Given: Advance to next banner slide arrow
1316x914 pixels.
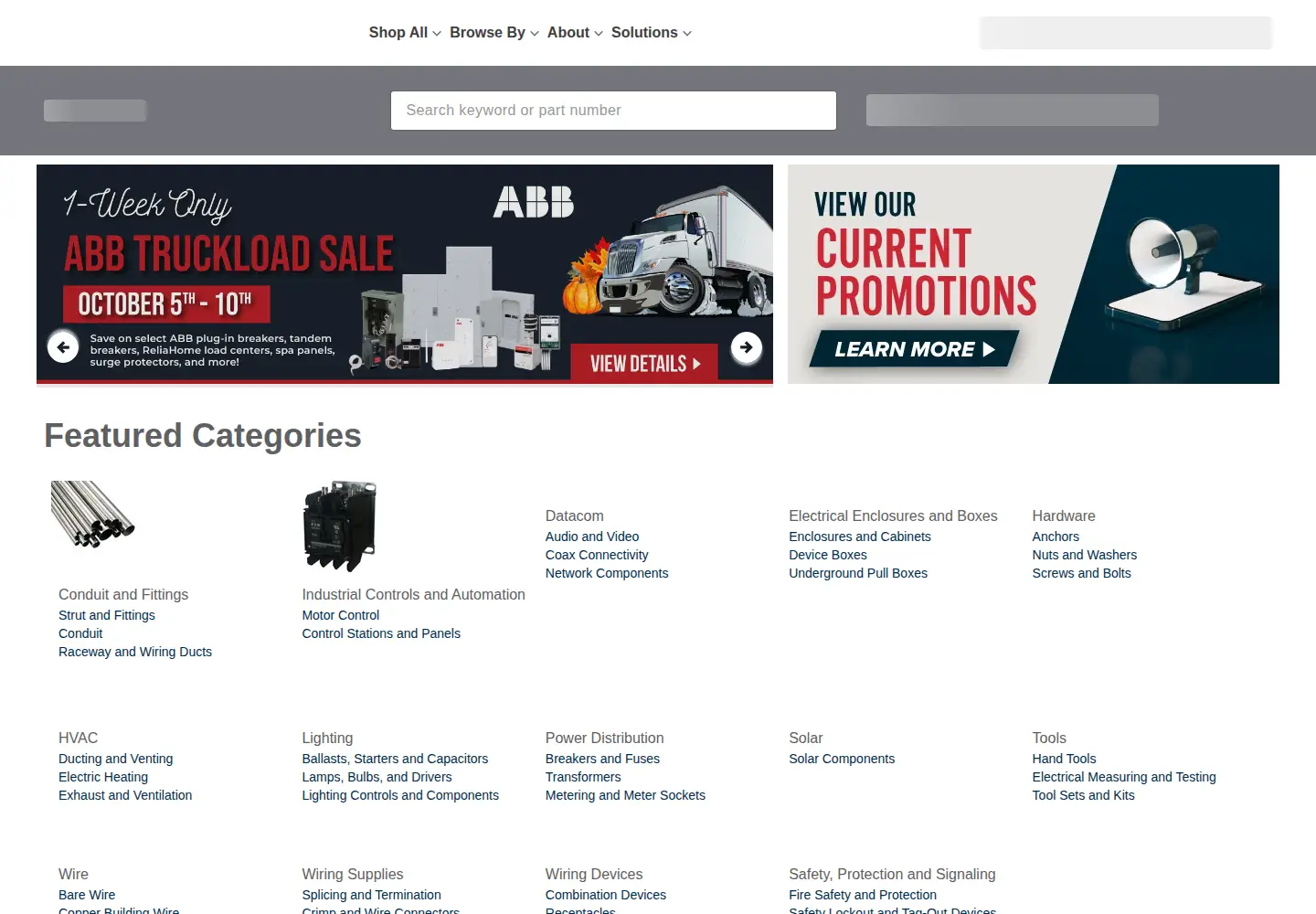Looking at the screenshot, I should [x=747, y=346].
